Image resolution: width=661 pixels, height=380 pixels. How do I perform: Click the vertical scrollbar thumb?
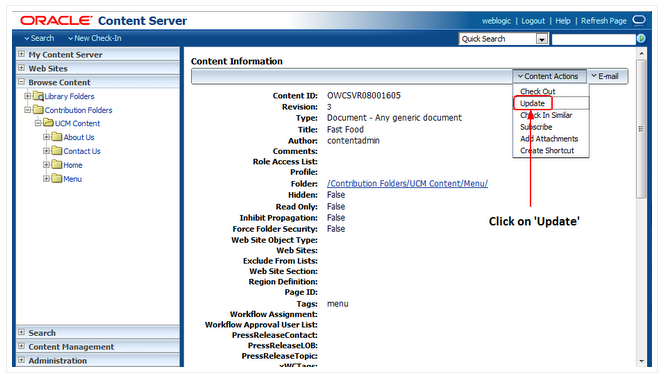coord(641,129)
